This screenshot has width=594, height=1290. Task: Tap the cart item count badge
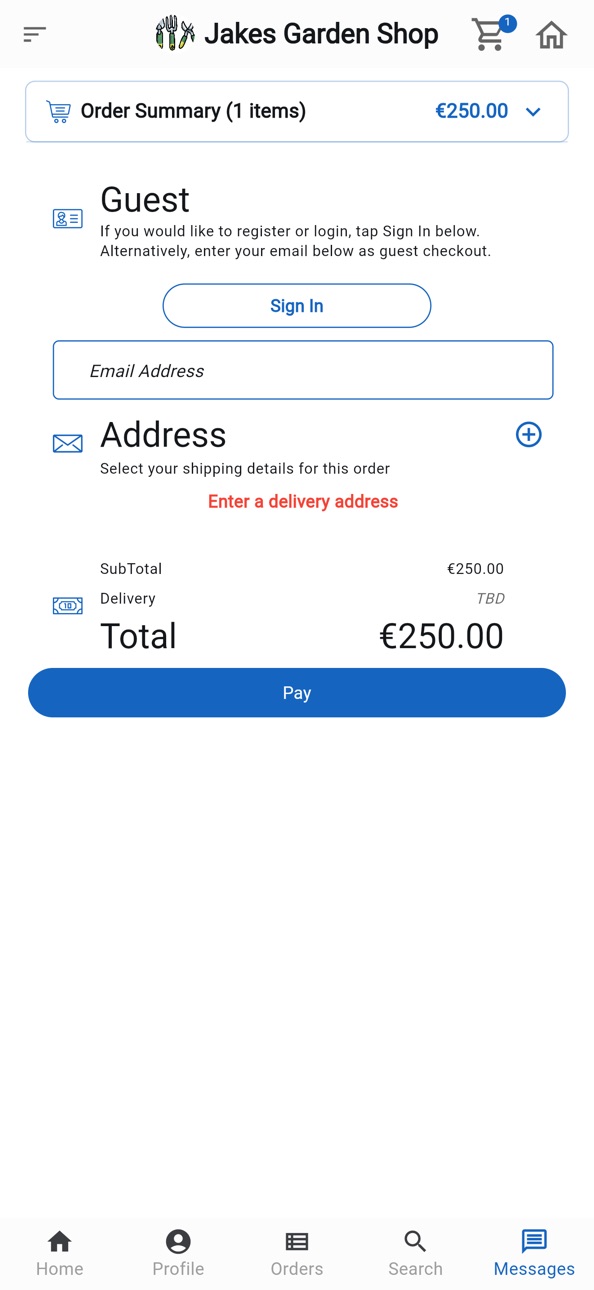click(507, 23)
